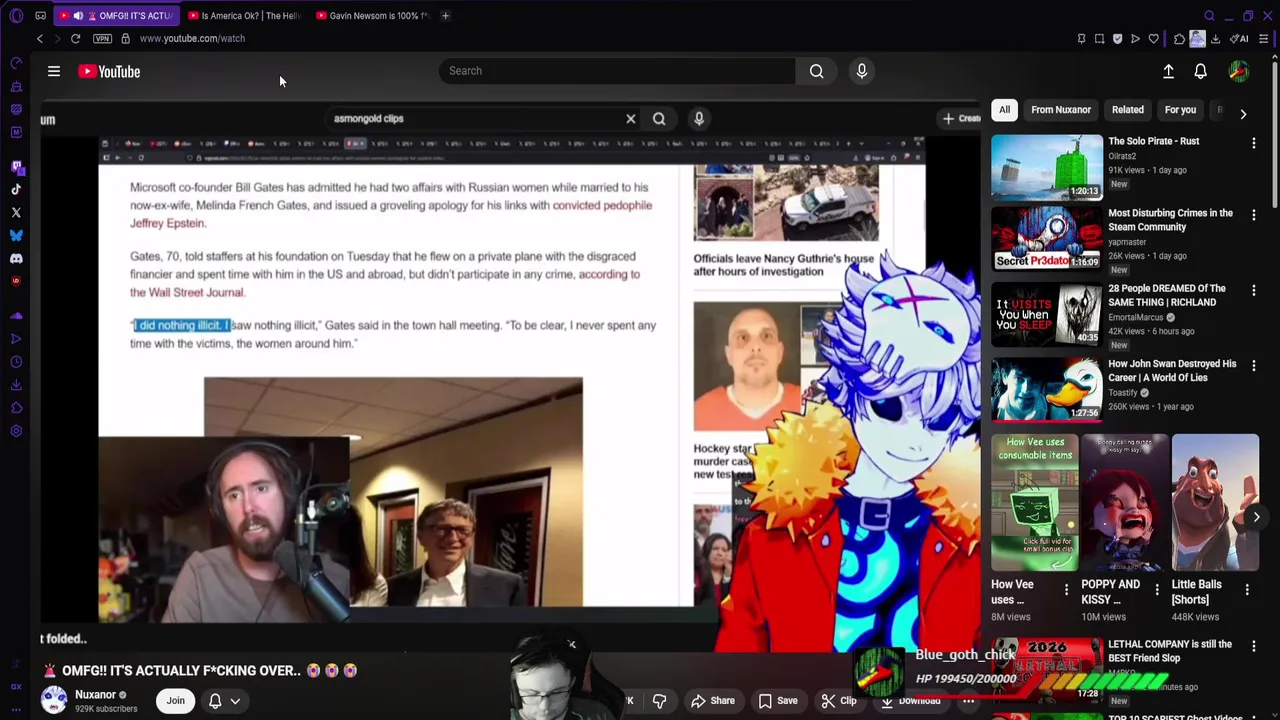Open the Nuxanor channel name link
This screenshot has width=1280, height=720.
pos(96,695)
